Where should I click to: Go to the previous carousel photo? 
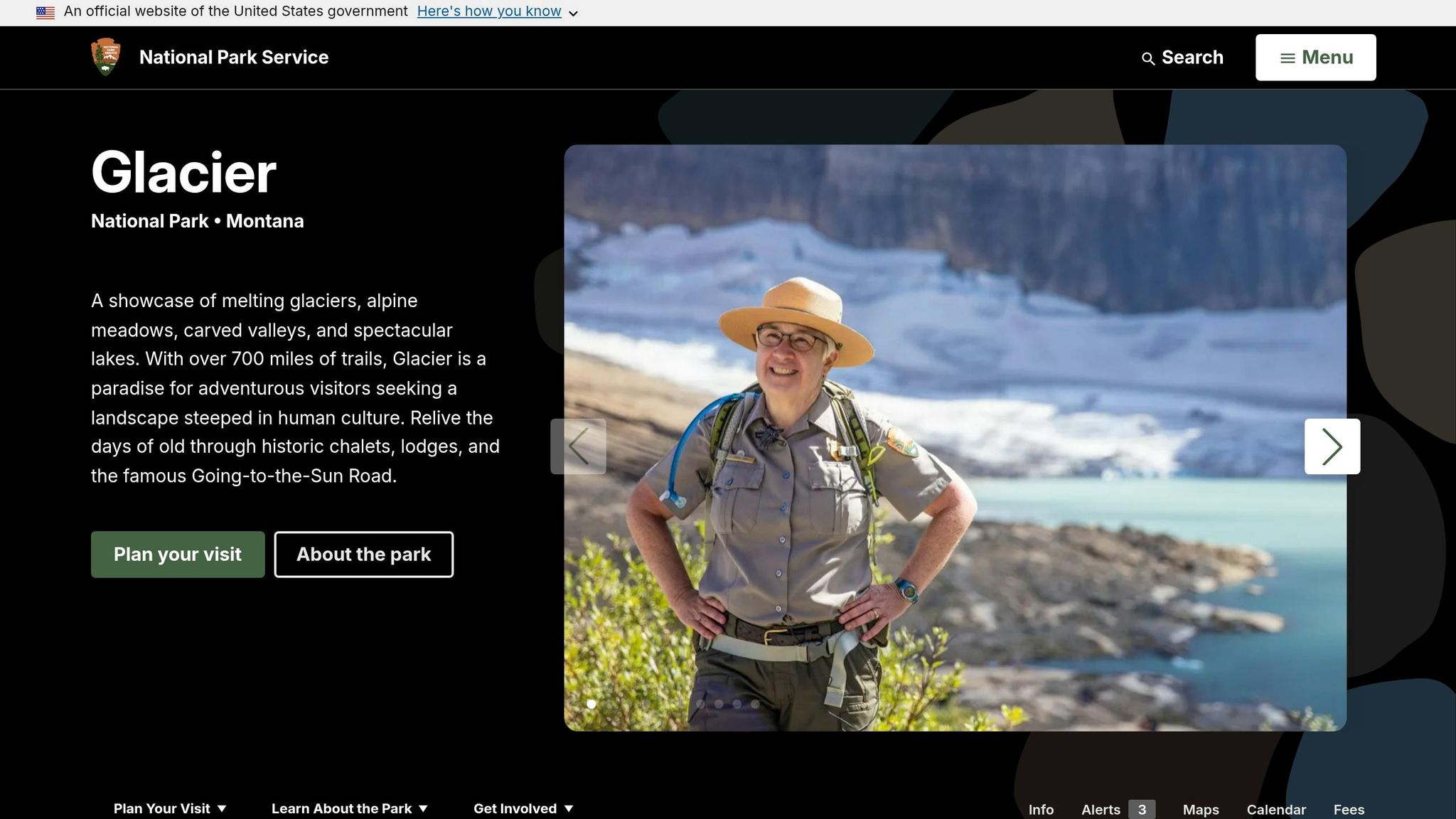click(x=578, y=446)
